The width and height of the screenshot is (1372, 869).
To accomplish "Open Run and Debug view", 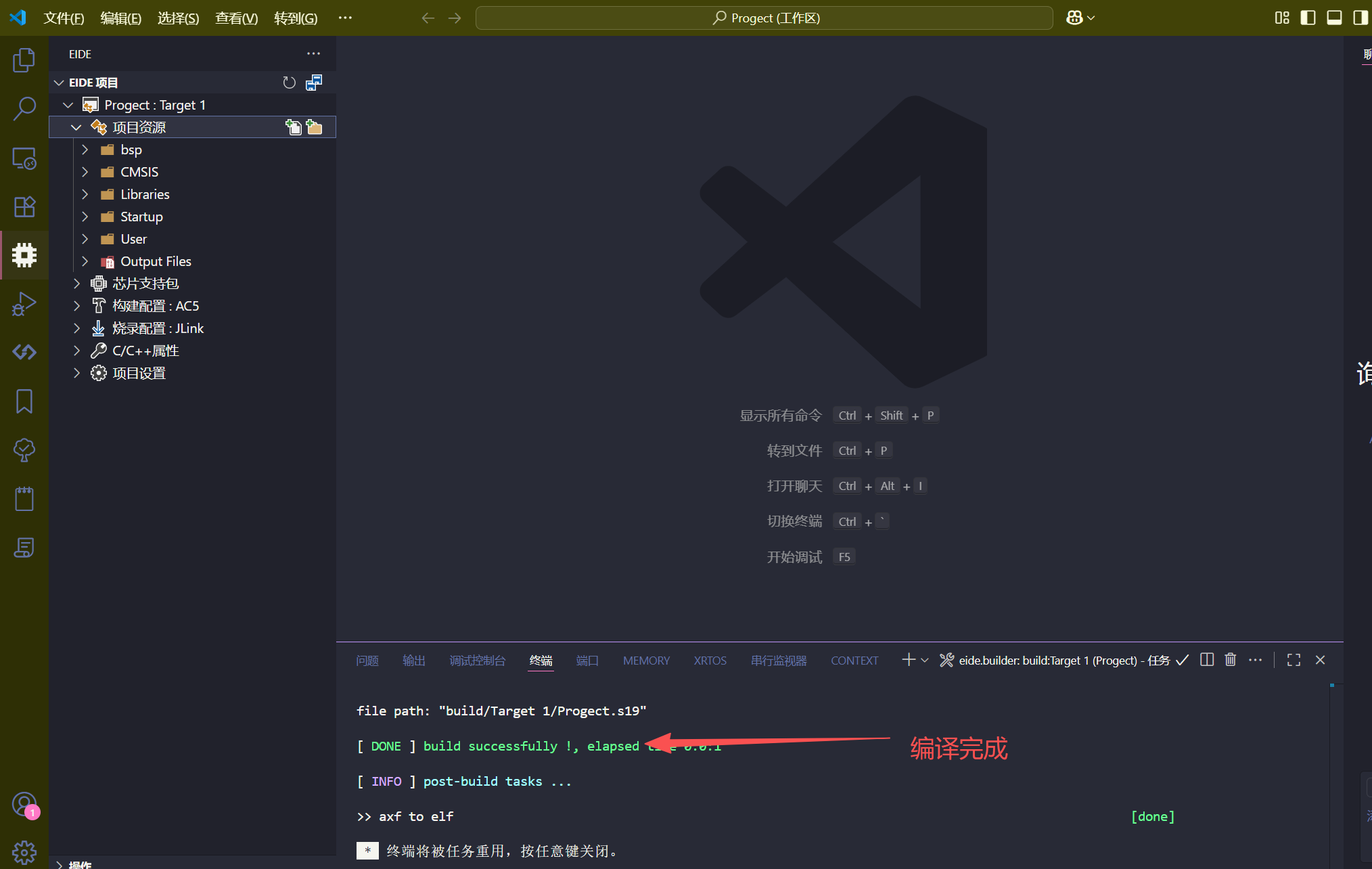I will 24,304.
